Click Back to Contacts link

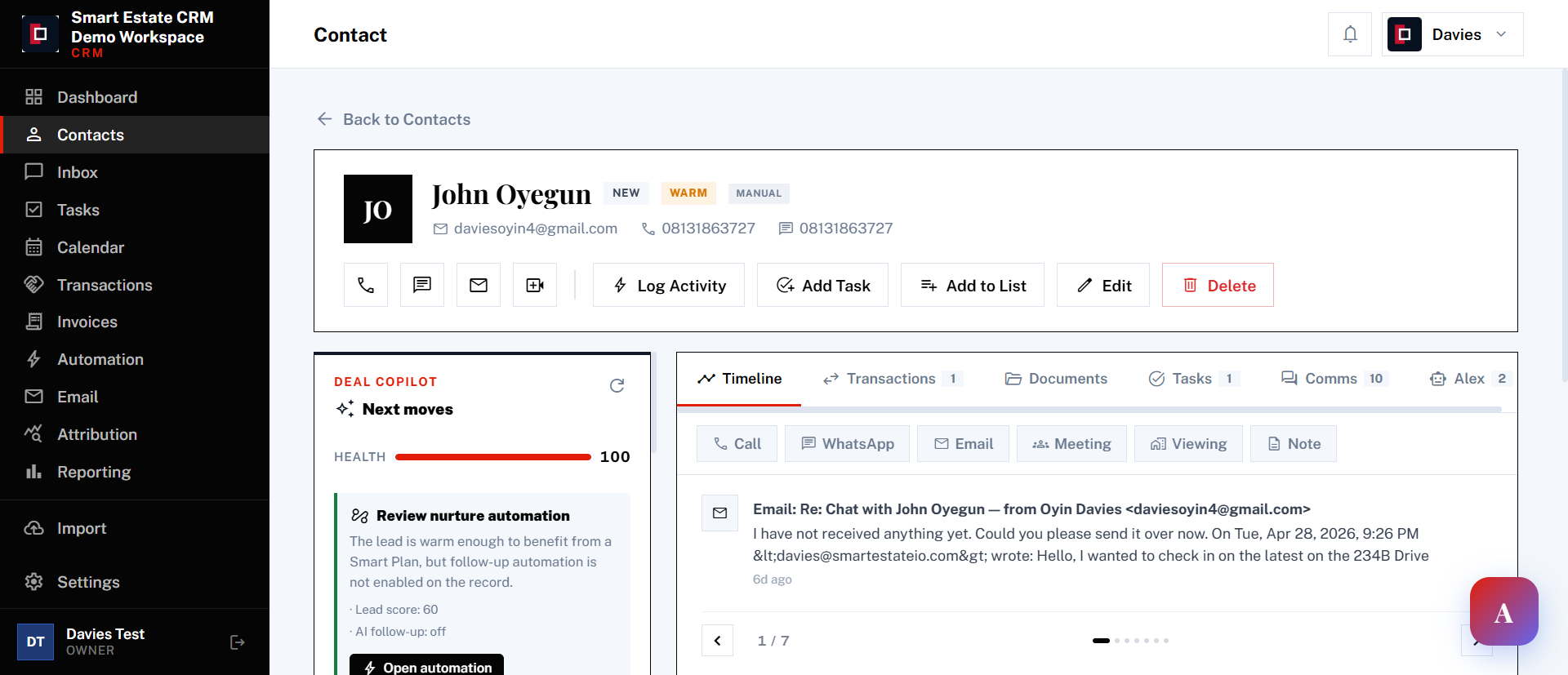click(394, 119)
